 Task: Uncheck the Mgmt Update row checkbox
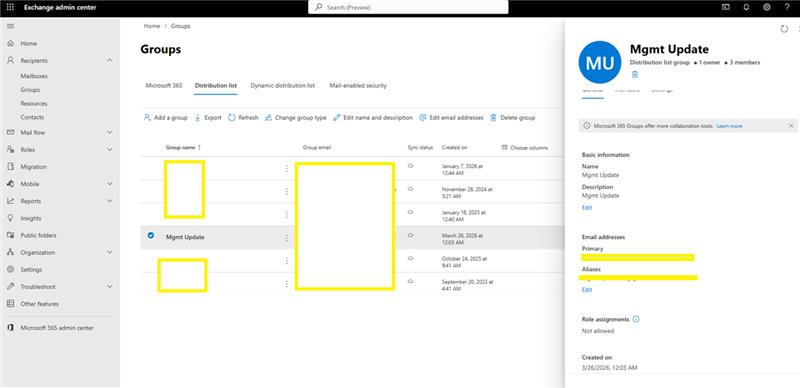151,235
